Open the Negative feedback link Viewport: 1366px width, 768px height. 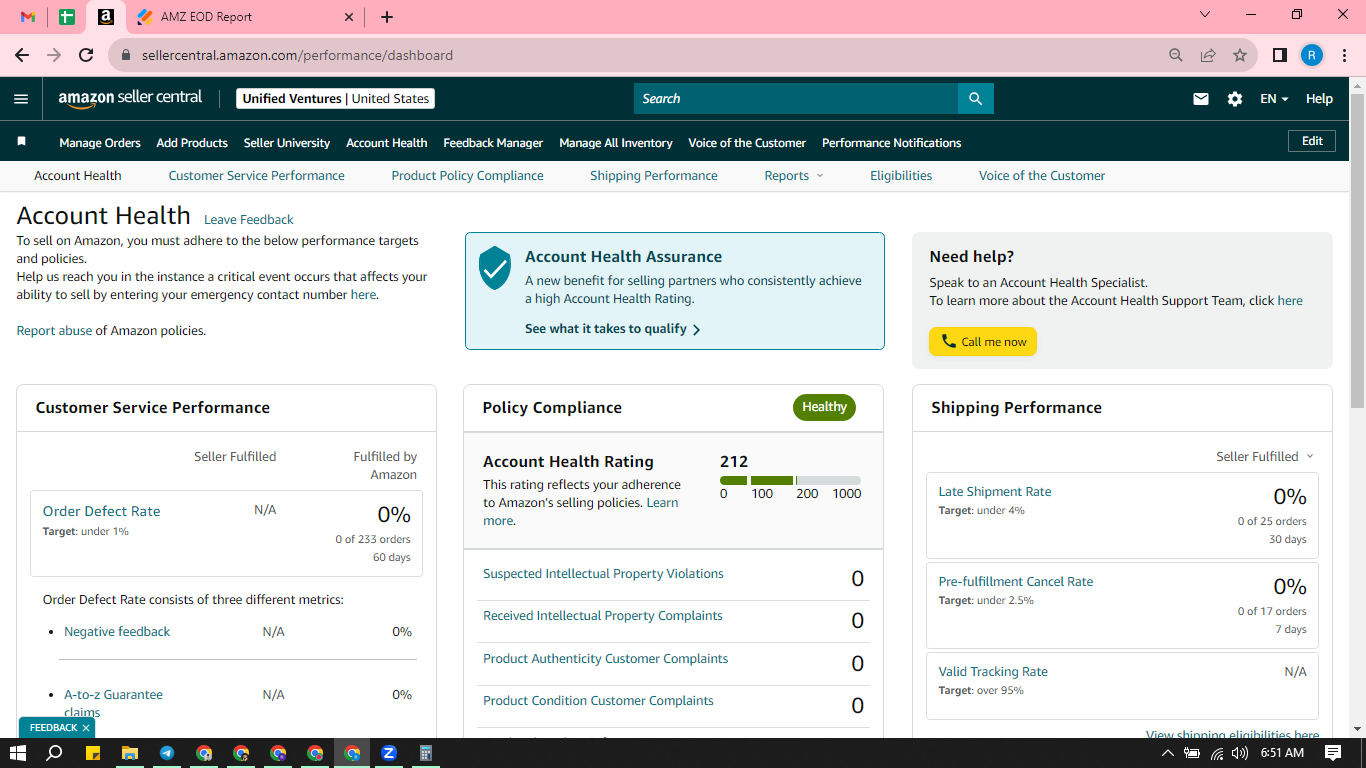[117, 631]
